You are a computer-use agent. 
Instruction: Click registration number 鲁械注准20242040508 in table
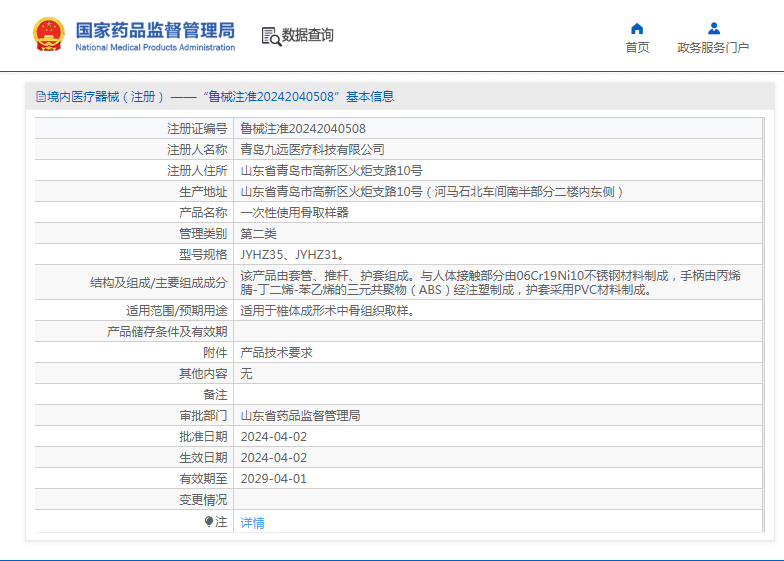pos(303,129)
